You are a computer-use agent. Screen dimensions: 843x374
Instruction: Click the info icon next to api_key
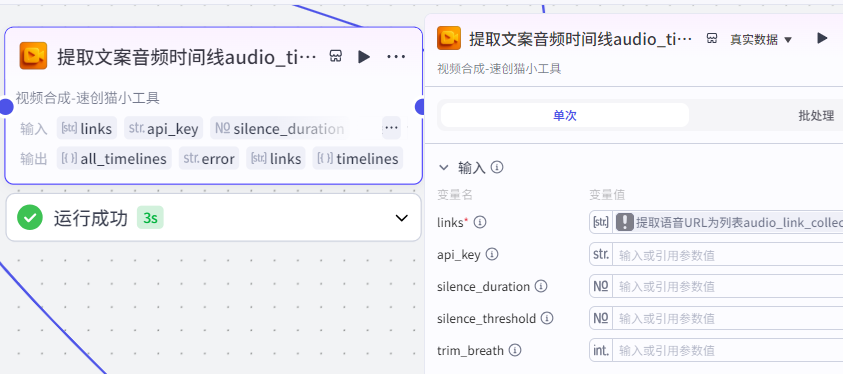pyautogui.click(x=492, y=254)
